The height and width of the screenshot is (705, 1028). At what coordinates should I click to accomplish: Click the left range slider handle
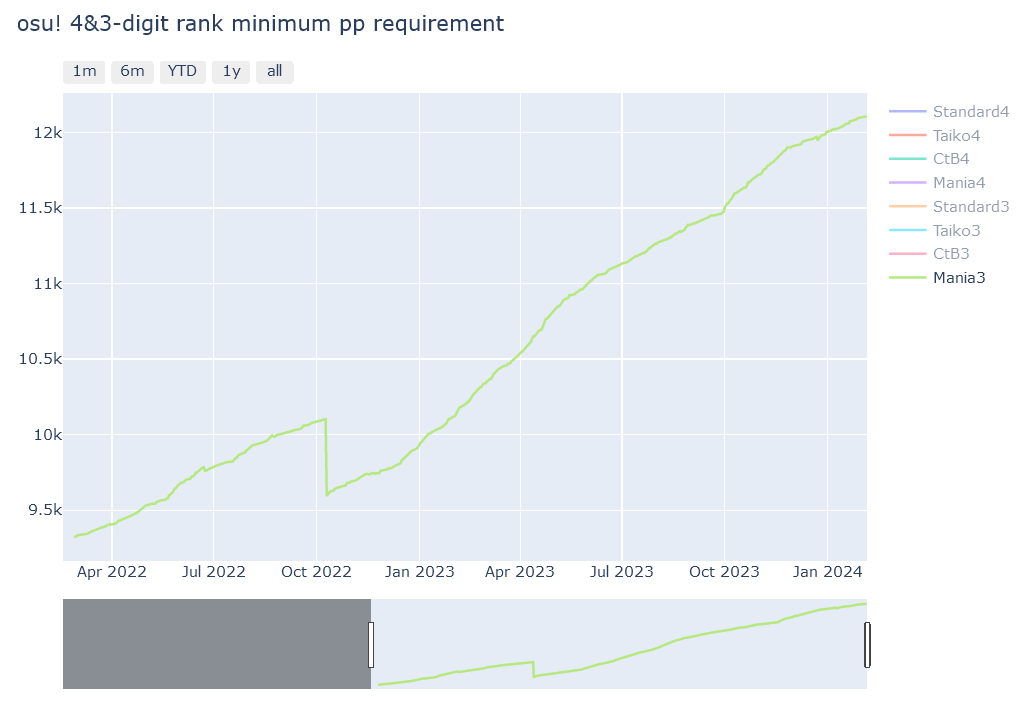pos(371,644)
